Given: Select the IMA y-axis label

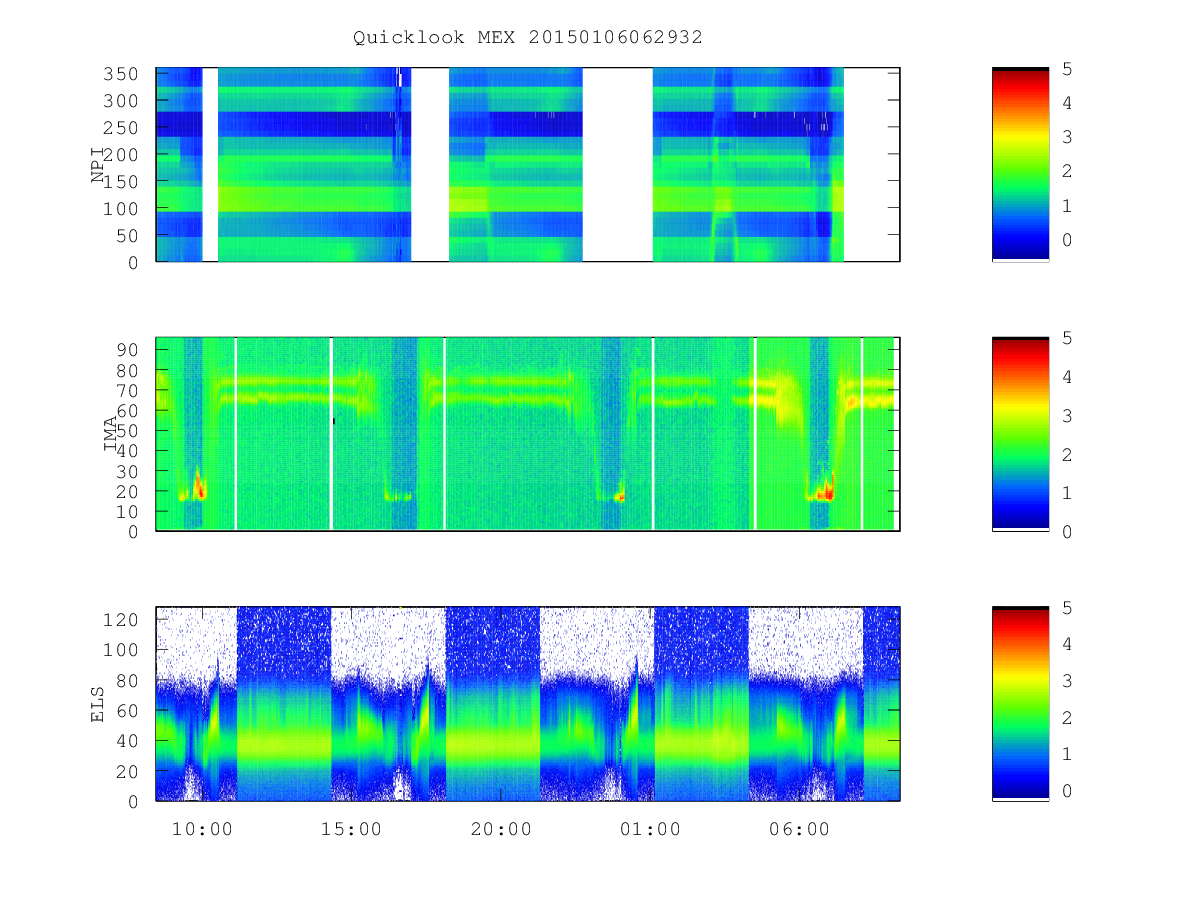Looking at the screenshot, I should (x=111, y=434).
